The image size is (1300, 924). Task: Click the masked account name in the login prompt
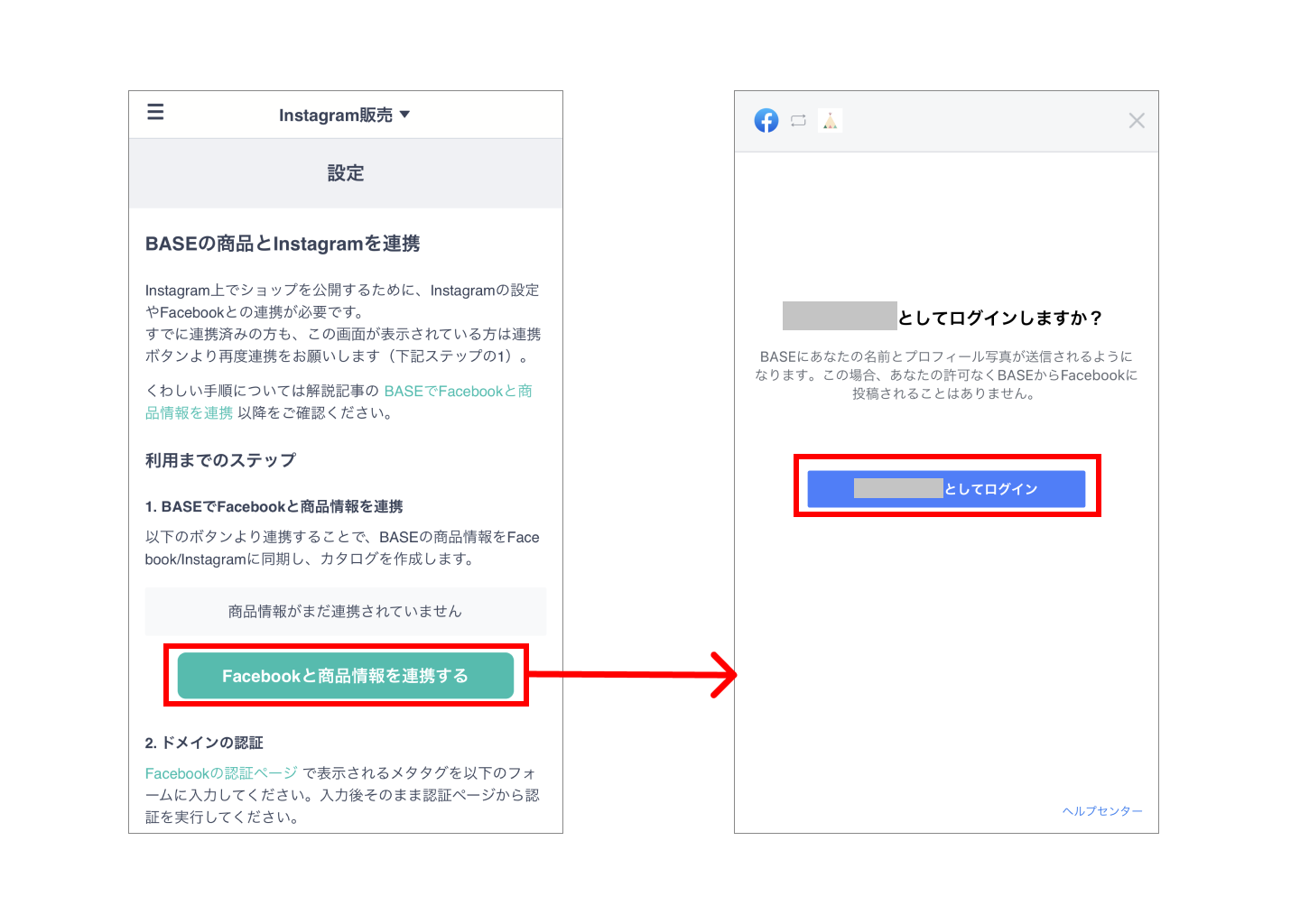coord(839,317)
